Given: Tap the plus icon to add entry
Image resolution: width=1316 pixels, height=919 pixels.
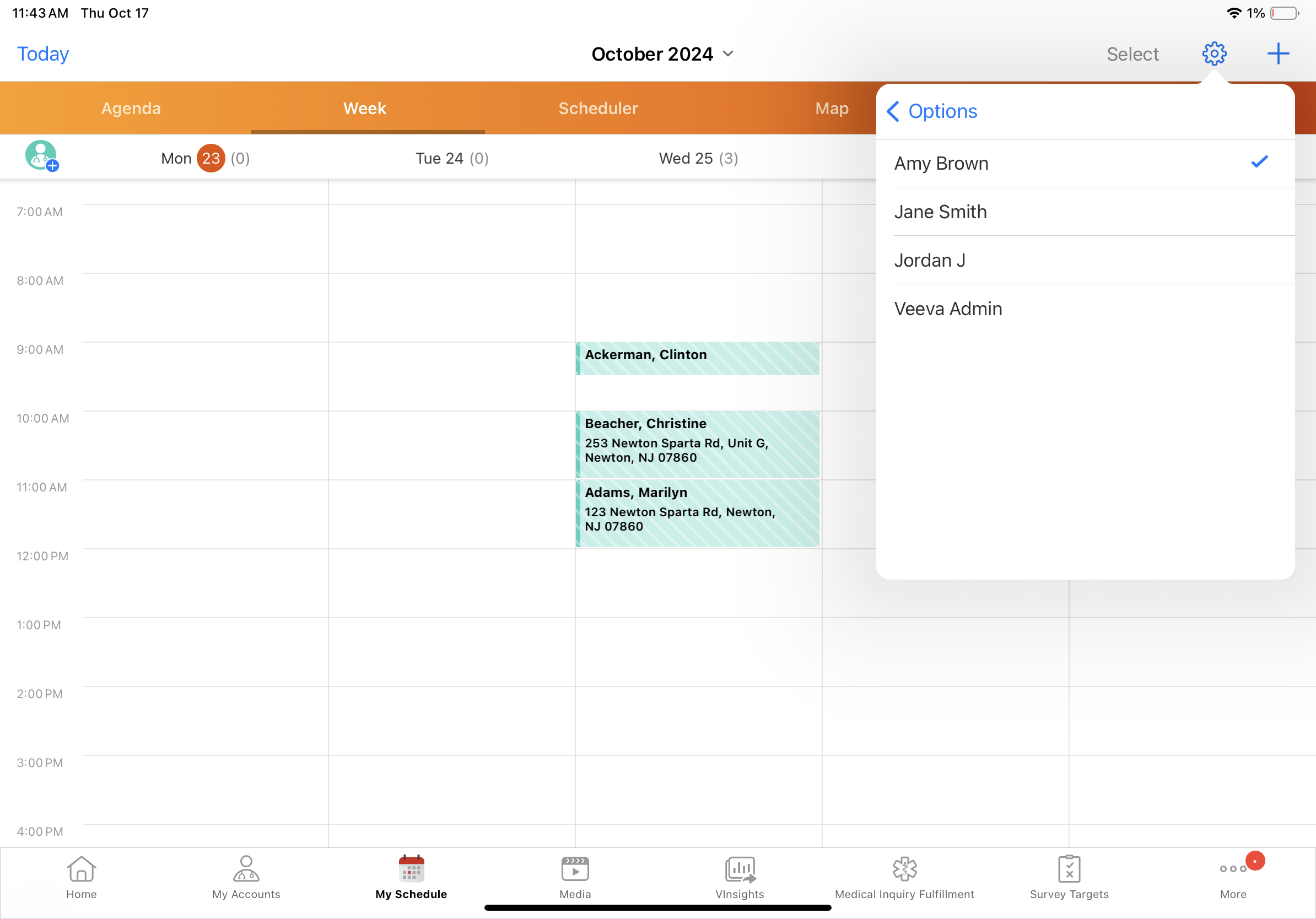Looking at the screenshot, I should pyautogui.click(x=1277, y=54).
